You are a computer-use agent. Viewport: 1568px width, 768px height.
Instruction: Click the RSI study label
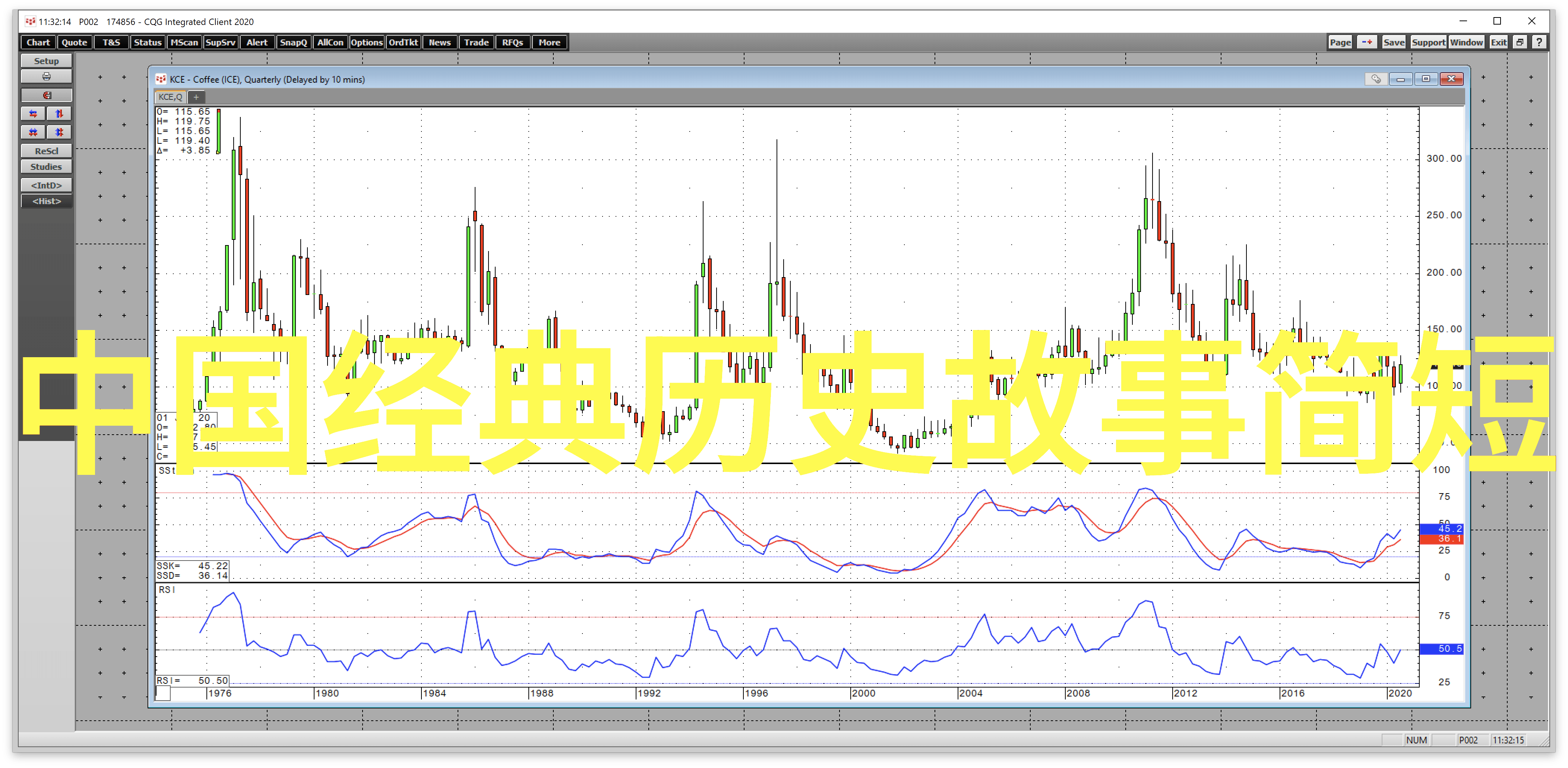(x=167, y=590)
